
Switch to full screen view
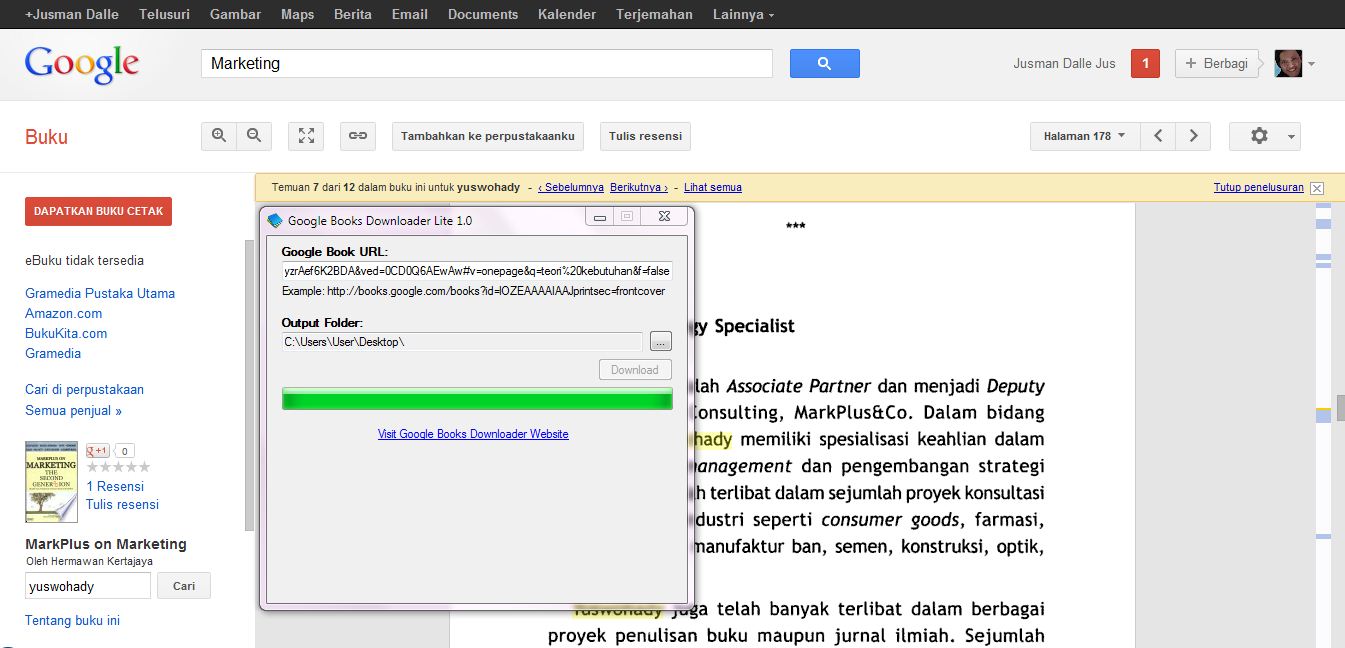tap(306, 136)
